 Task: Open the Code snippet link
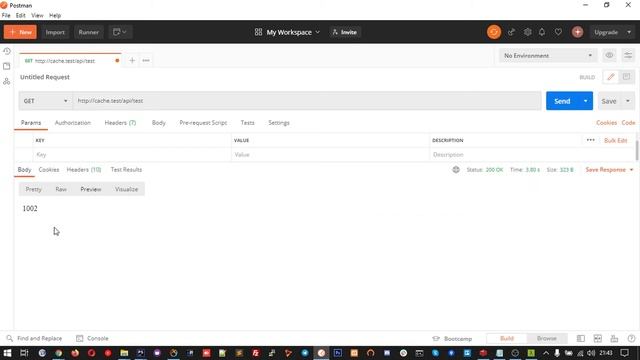point(628,122)
